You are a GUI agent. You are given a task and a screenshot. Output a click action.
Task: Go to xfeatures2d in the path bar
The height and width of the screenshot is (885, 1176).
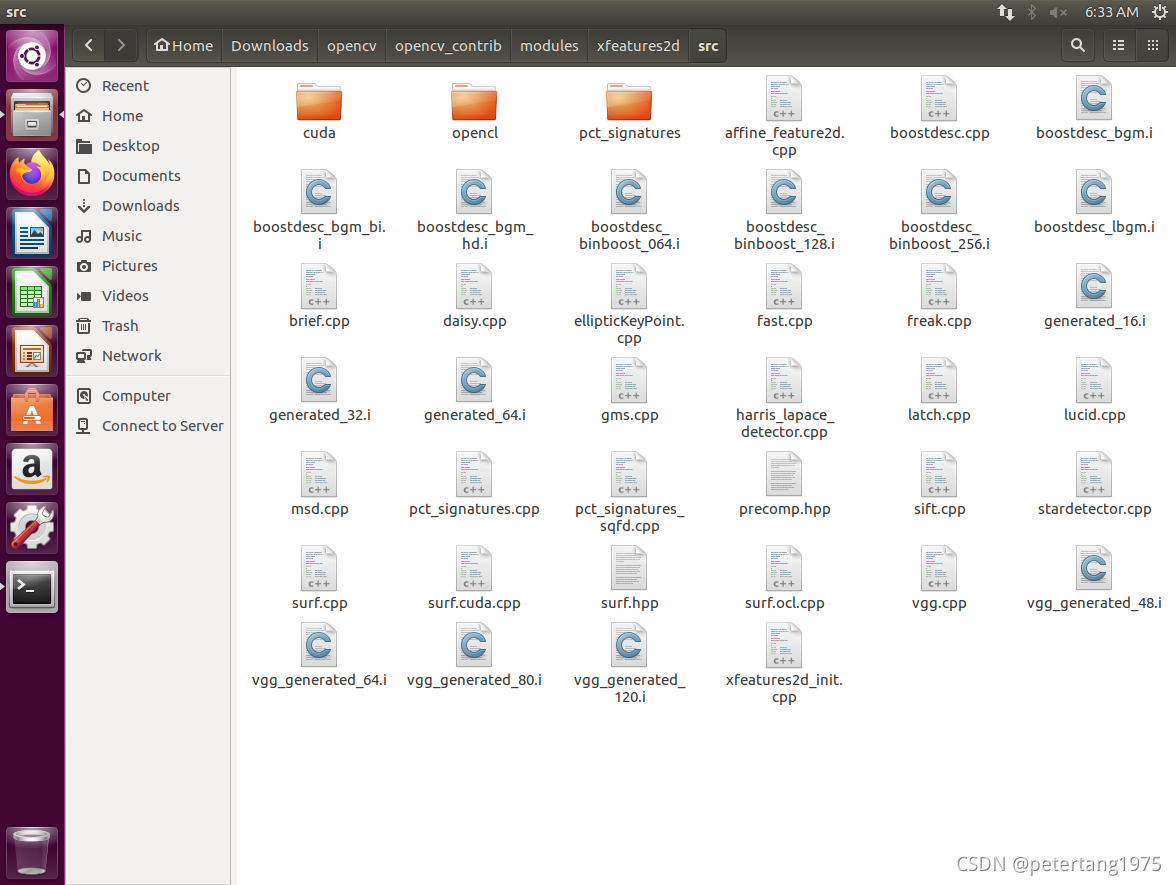[x=638, y=46]
